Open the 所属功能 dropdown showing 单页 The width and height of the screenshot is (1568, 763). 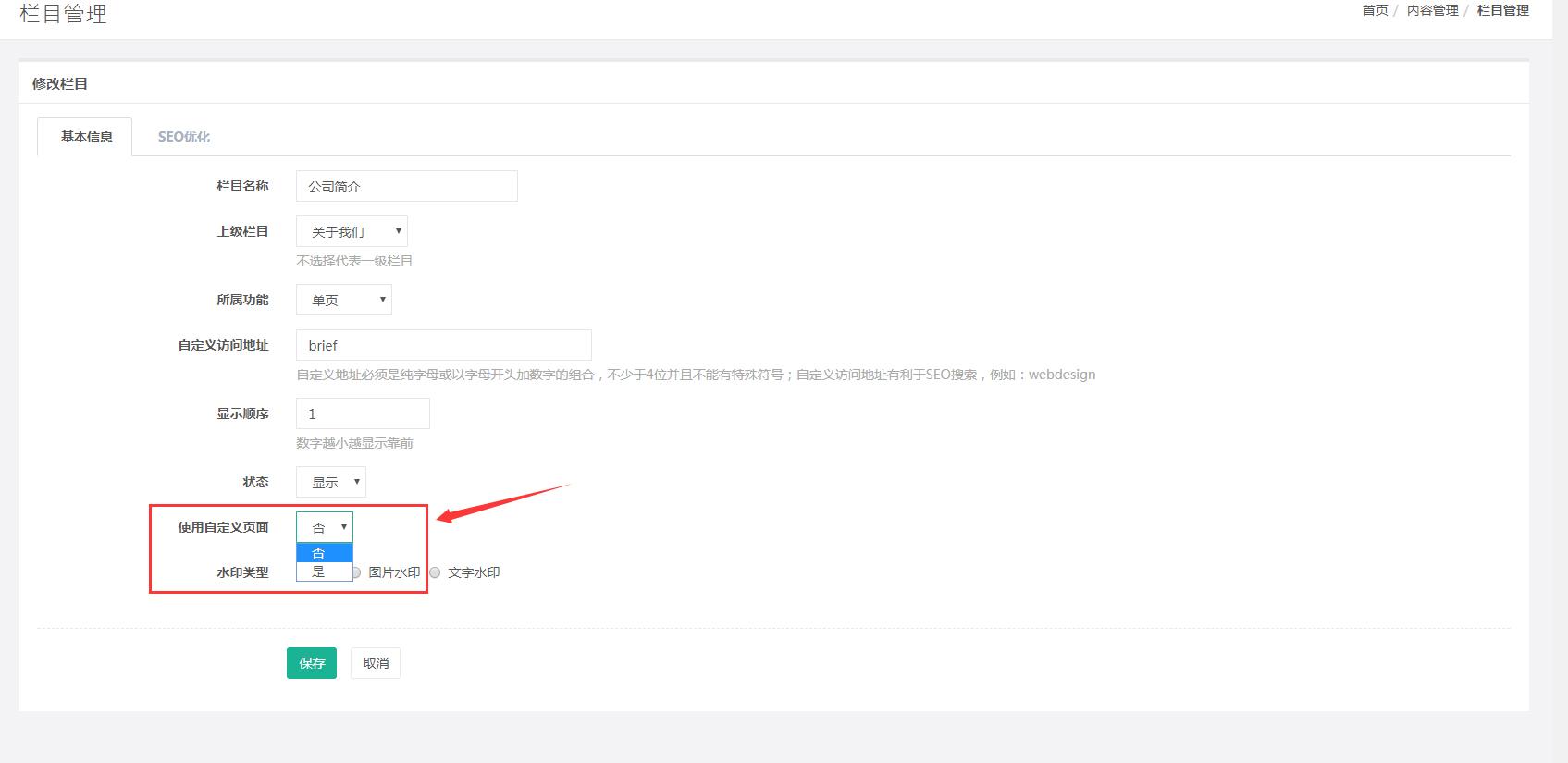343,300
